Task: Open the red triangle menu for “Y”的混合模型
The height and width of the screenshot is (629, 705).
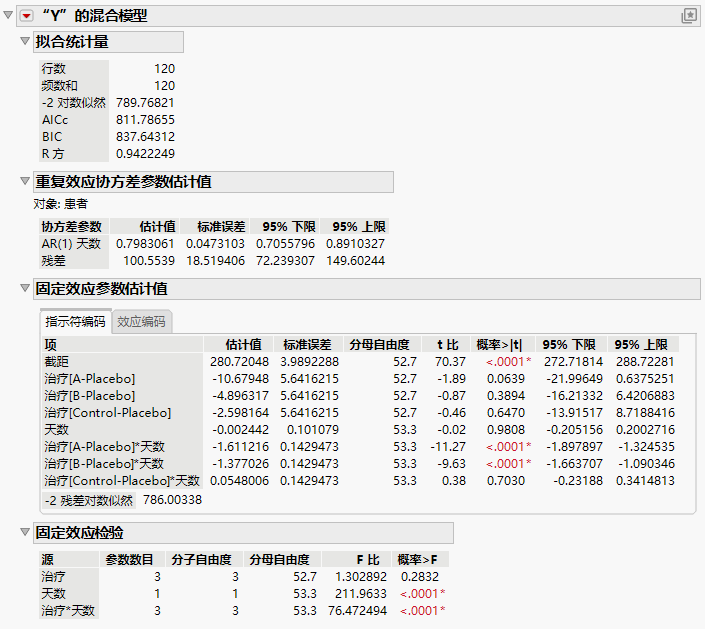Action: tap(27, 16)
